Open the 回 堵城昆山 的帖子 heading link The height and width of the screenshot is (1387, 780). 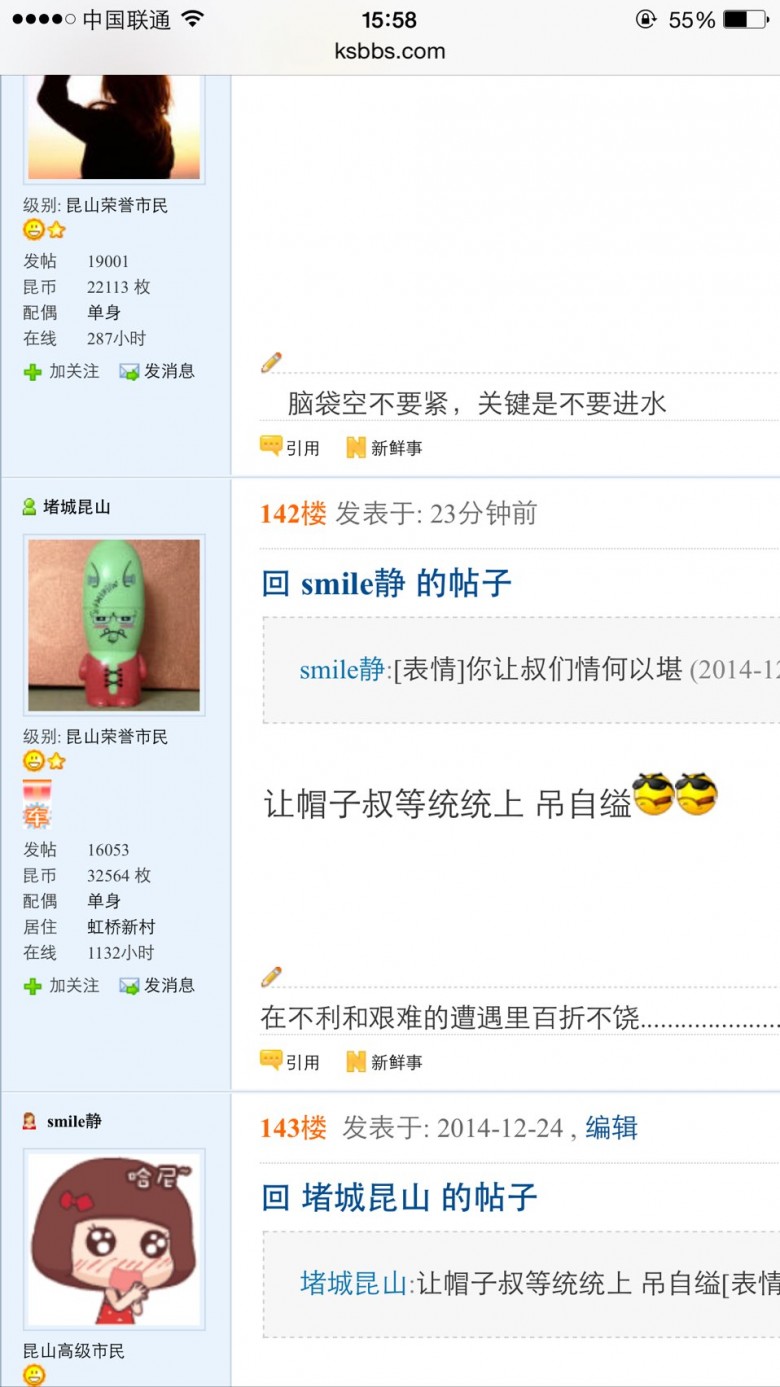(x=399, y=1197)
